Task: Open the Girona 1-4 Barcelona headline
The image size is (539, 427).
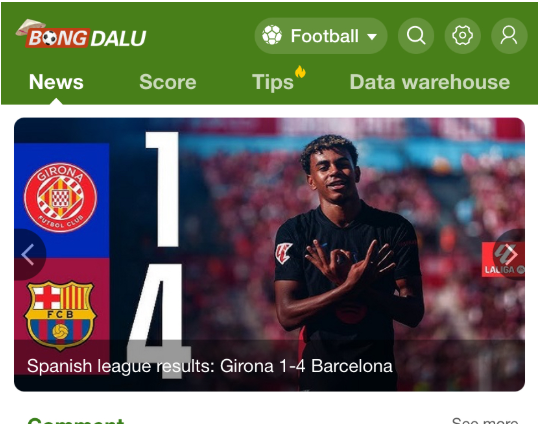Action: tap(210, 366)
